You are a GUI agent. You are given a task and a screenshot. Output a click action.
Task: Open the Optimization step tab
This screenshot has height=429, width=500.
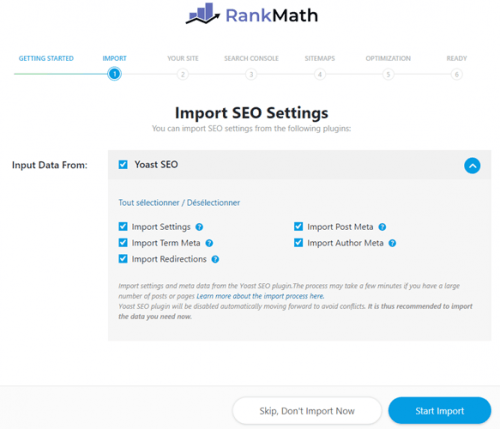tap(388, 58)
